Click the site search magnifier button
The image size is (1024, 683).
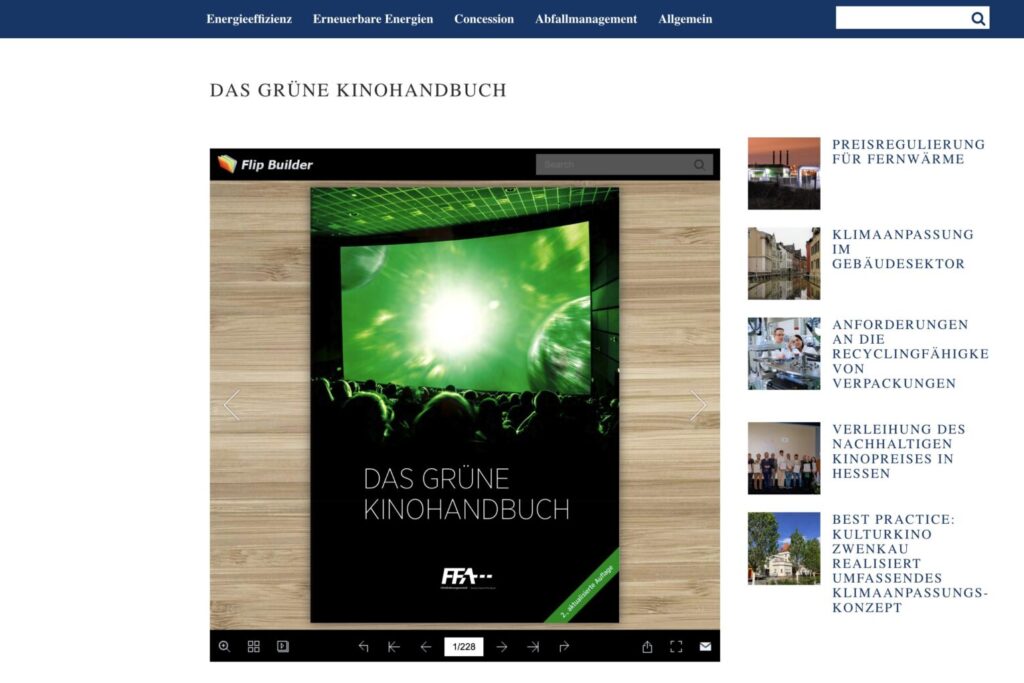pyautogui.click(x=978, y=19)
